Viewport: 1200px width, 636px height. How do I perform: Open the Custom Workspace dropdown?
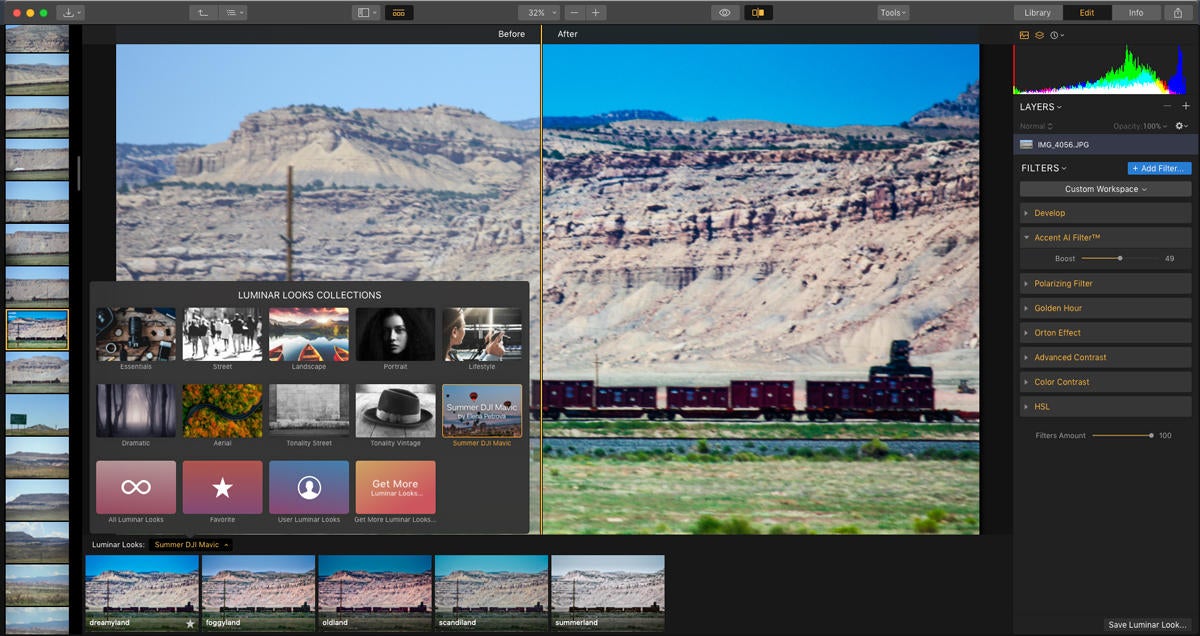1105,189
